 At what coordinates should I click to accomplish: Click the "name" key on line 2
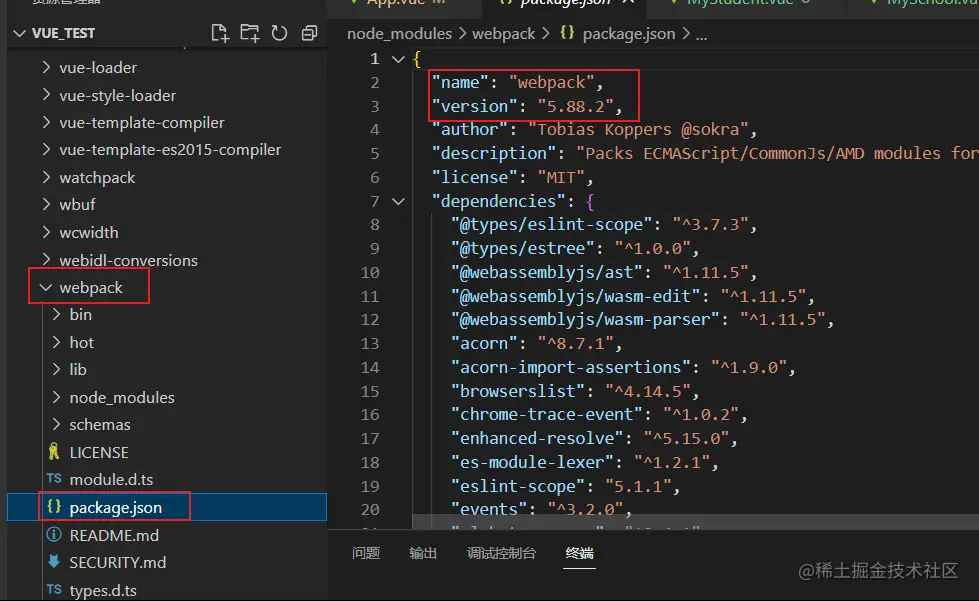460,82
